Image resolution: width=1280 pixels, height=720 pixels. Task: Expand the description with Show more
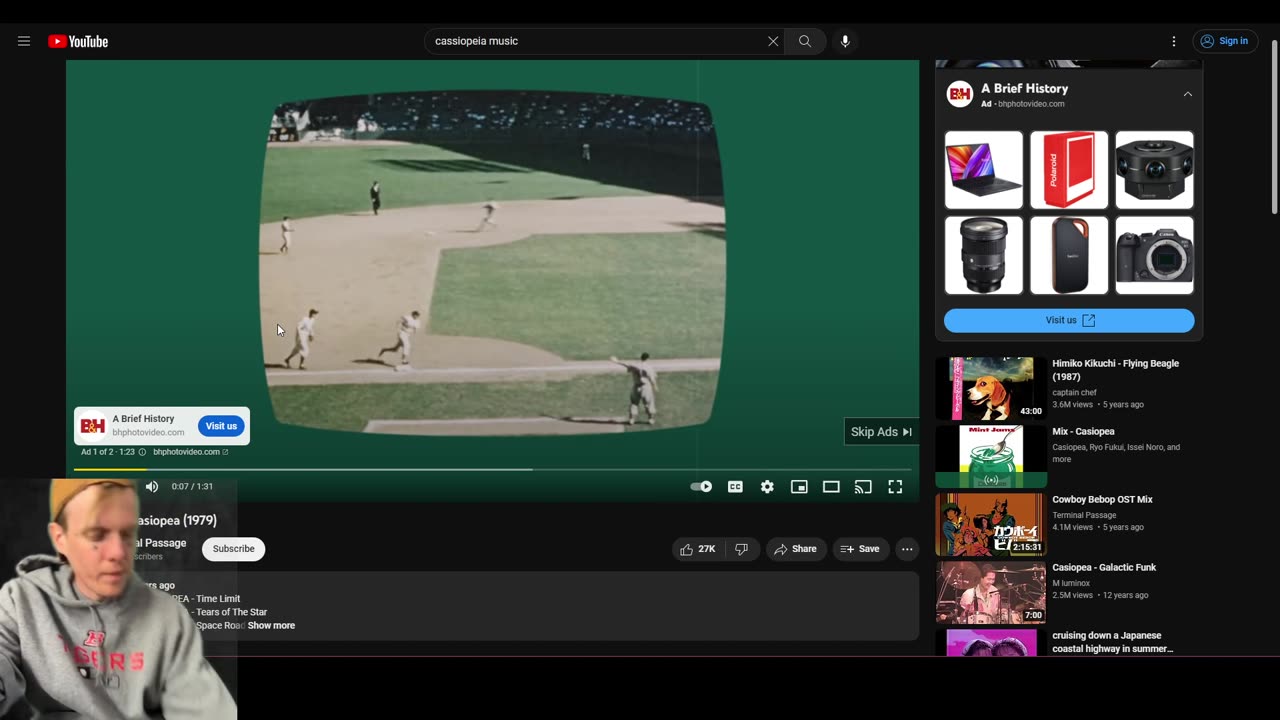271,626
